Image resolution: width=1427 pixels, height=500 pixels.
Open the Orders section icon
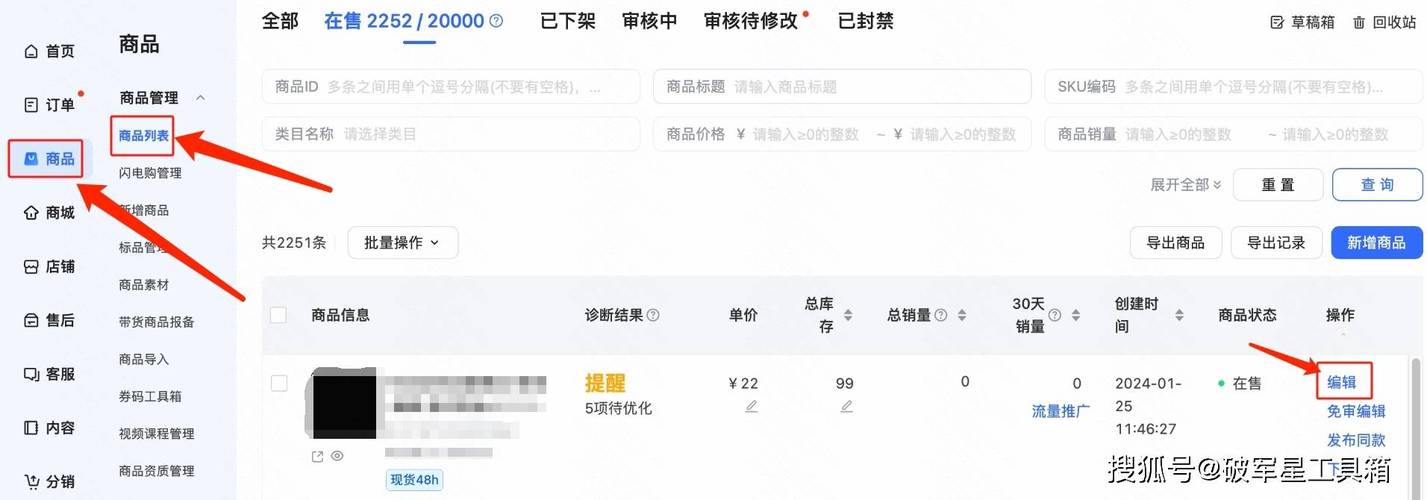(32, 105)
